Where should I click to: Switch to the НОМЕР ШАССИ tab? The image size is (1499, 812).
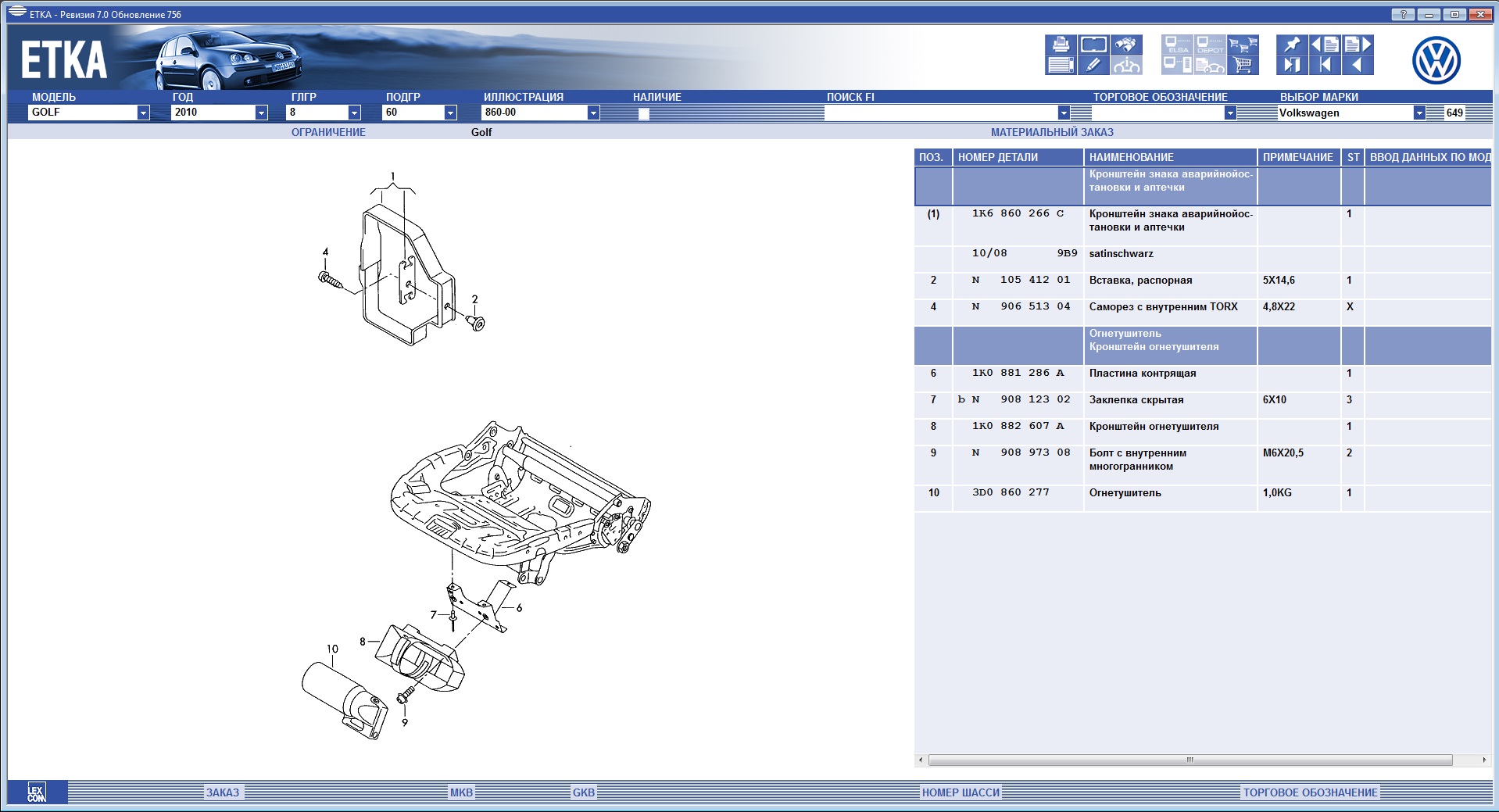[x=961, y=792]
